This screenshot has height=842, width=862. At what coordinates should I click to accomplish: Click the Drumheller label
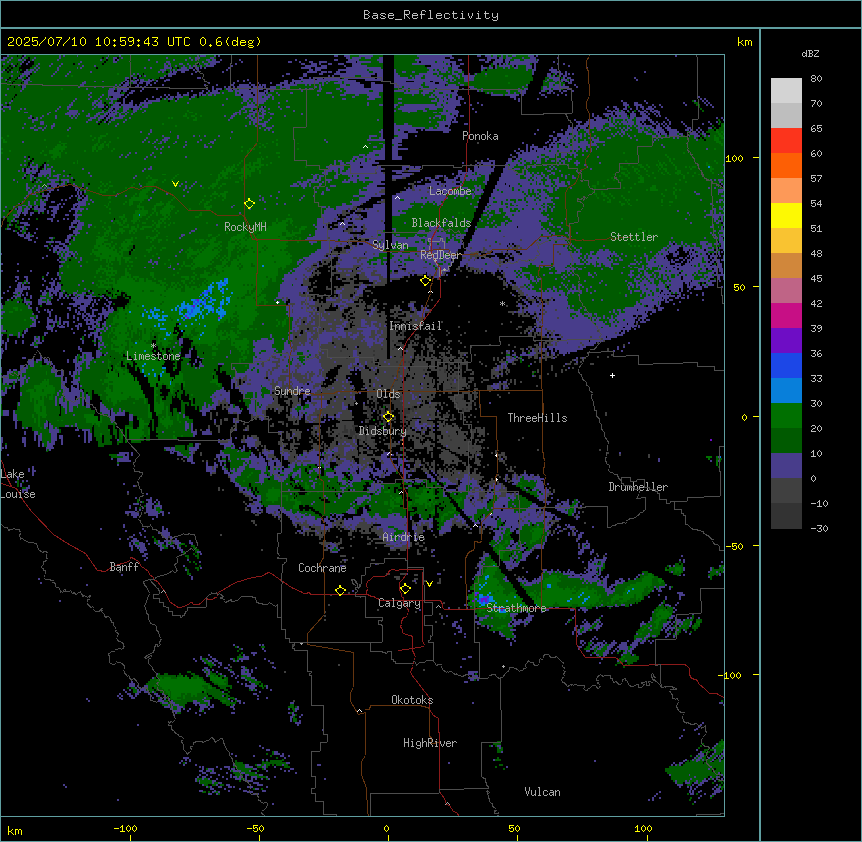(638, 487)
